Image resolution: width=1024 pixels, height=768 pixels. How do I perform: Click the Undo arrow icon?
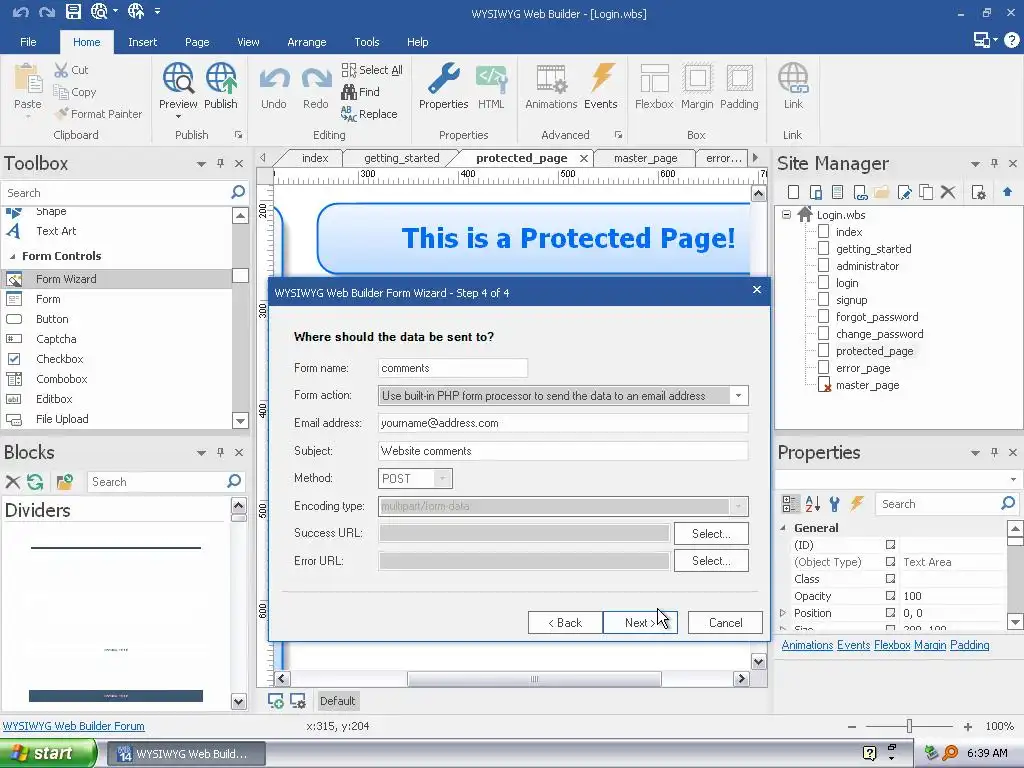coord(274,80)
